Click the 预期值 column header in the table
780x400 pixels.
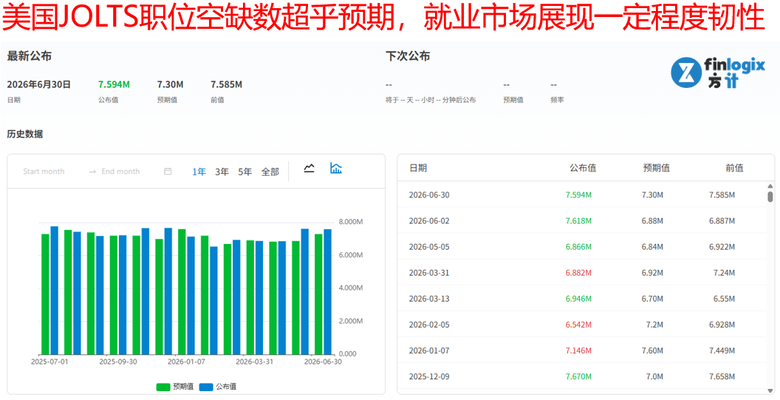pos(656,168)
